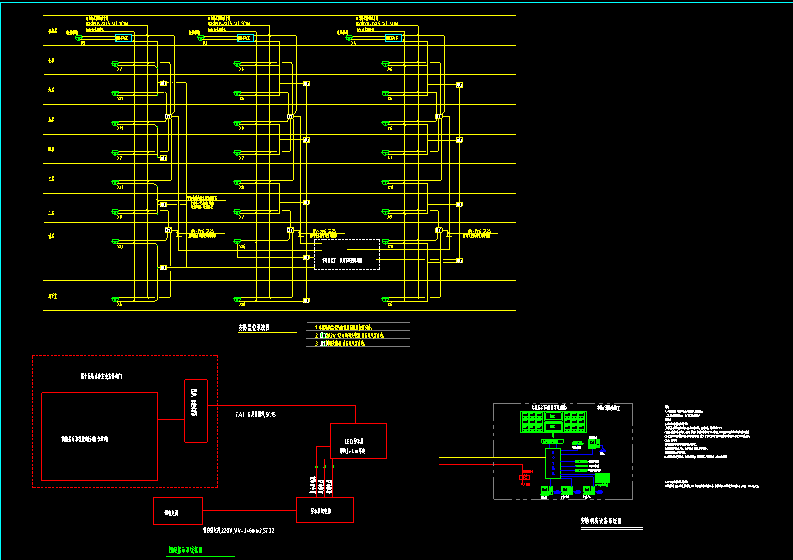Select the red LED display block

pyautogui.click(x=358, y=441)
